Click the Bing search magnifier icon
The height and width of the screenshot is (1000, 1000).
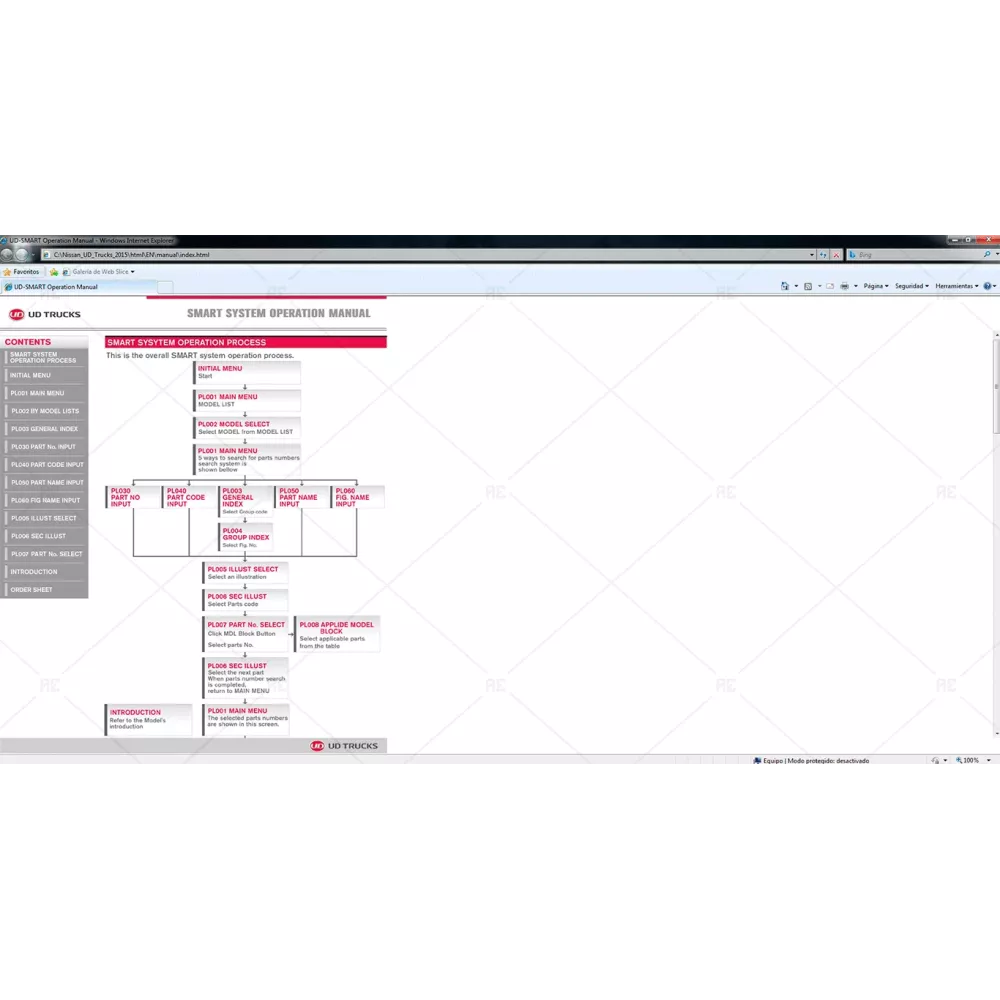986,255
